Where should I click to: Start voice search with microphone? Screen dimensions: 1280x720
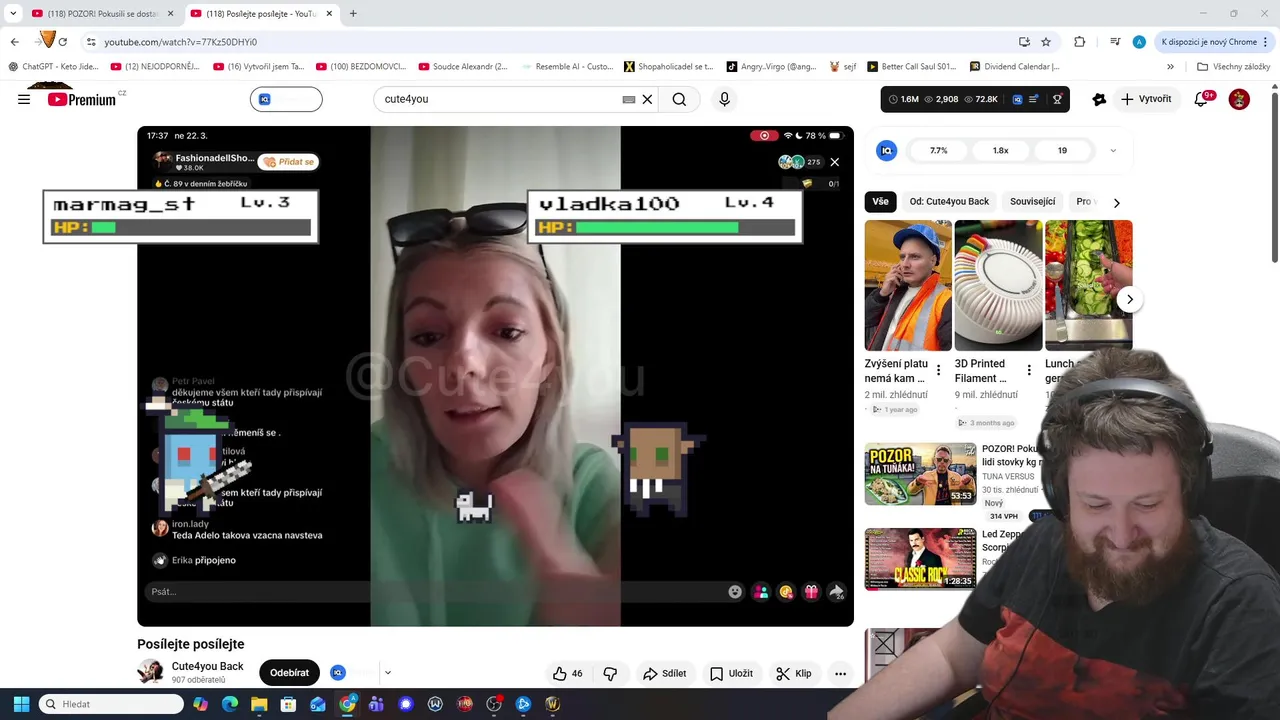(724, 99)
